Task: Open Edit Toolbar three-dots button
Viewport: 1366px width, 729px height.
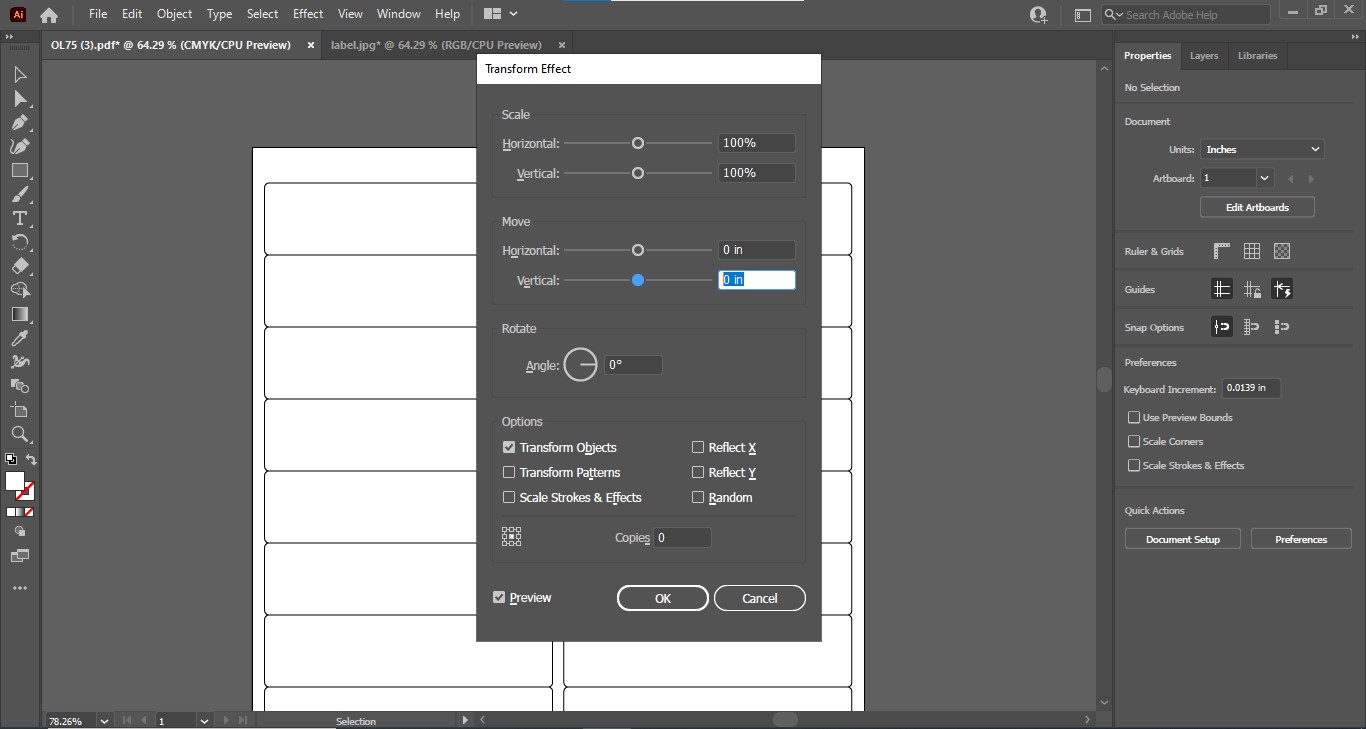Action: [x=19, y=588]
